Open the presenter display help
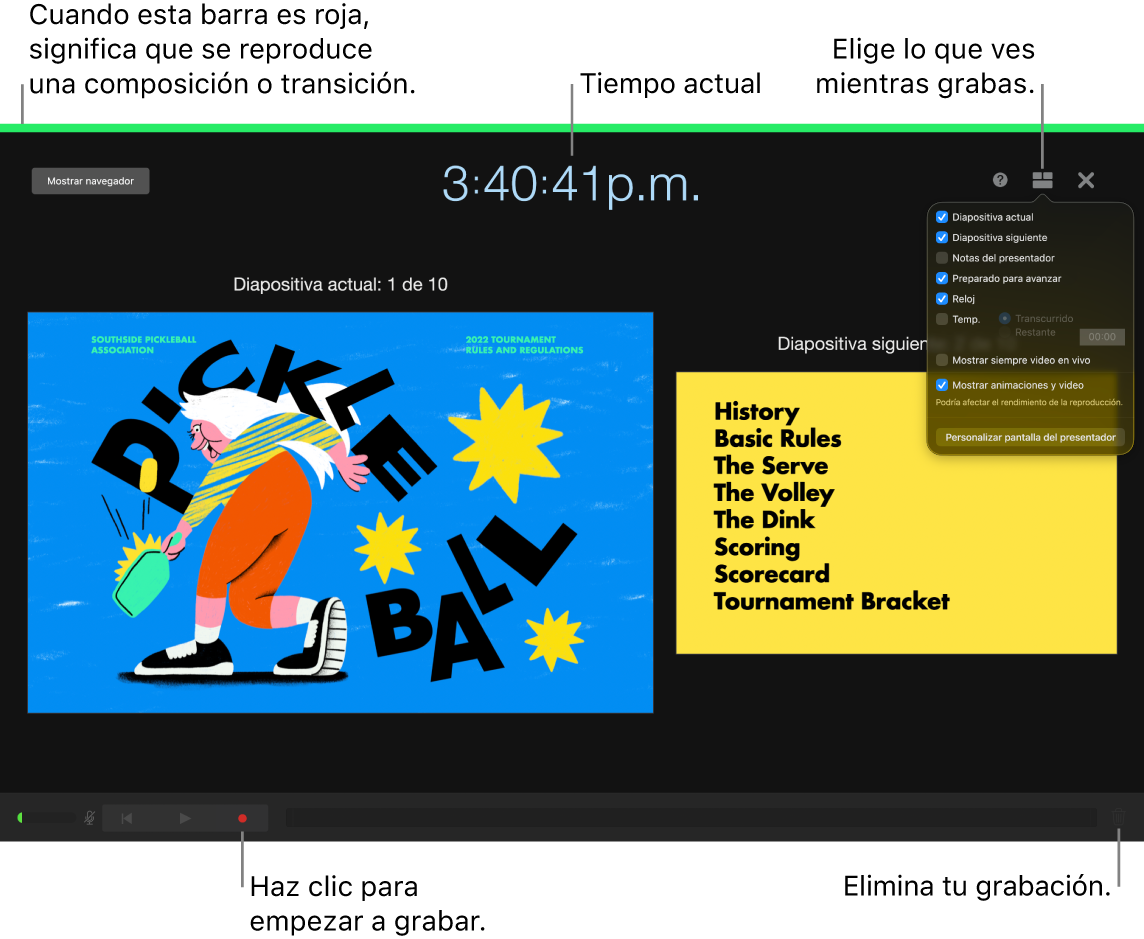The width and height of the screenshot is (1144, 939). tap(1000, 180)
